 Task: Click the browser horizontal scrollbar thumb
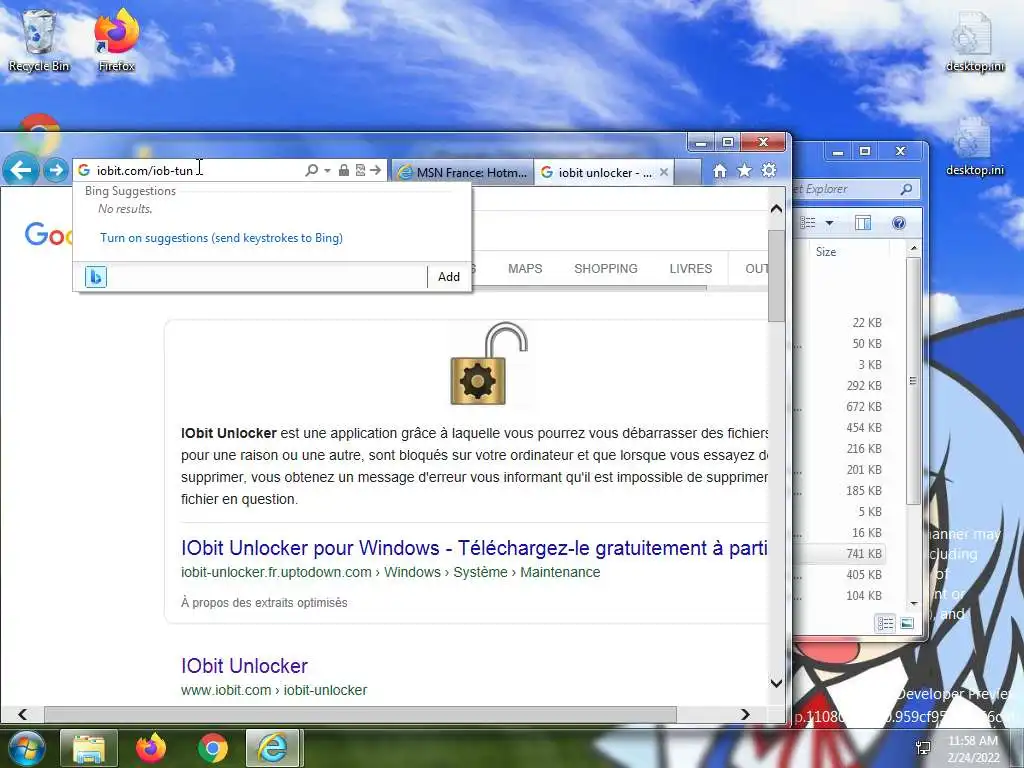(360, 714)
